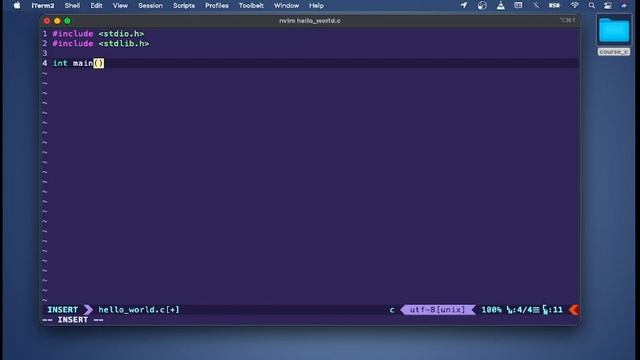Click the VLC cone menu bar icon
The width and height of the screenshot is (640, 360).
click(x=501, y=5)
